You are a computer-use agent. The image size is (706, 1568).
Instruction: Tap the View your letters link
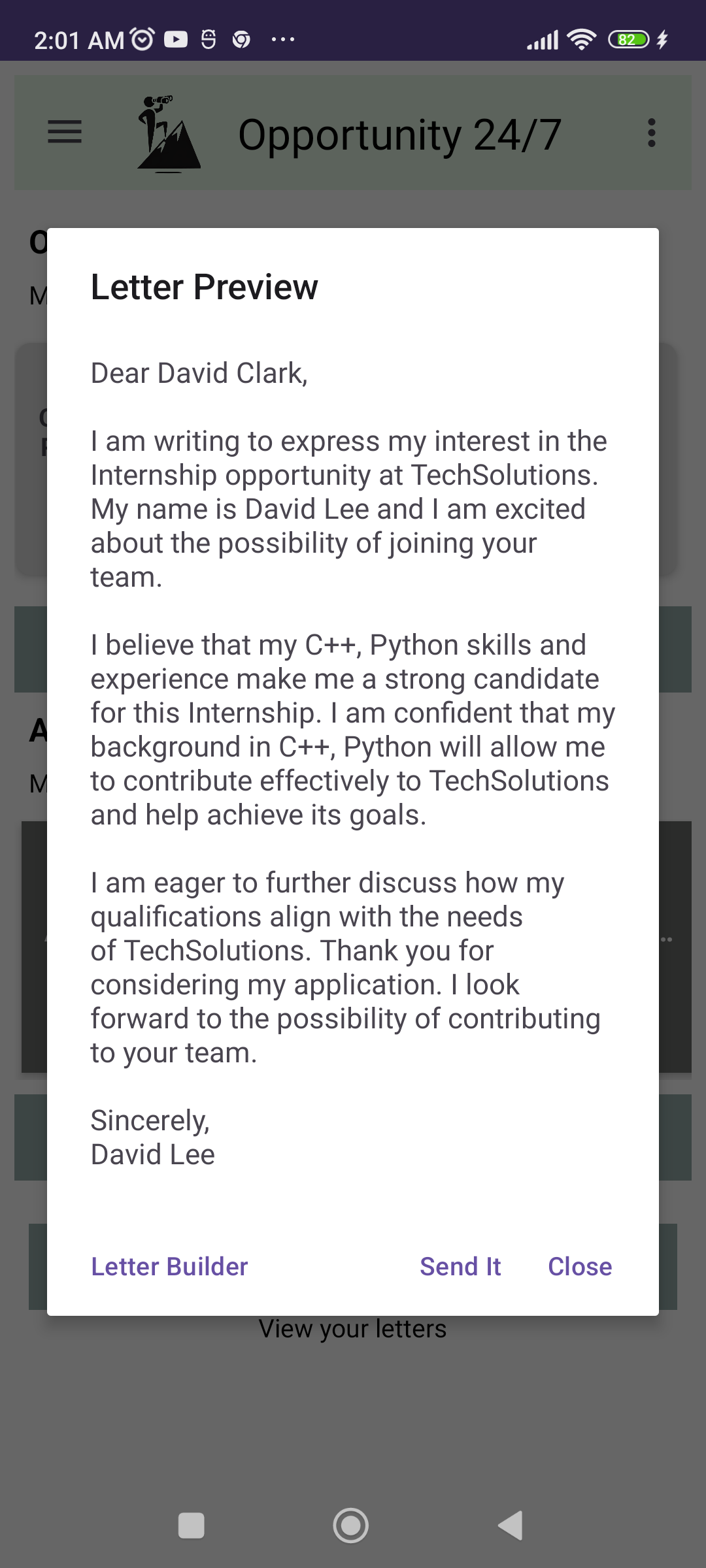point(352,1329)
